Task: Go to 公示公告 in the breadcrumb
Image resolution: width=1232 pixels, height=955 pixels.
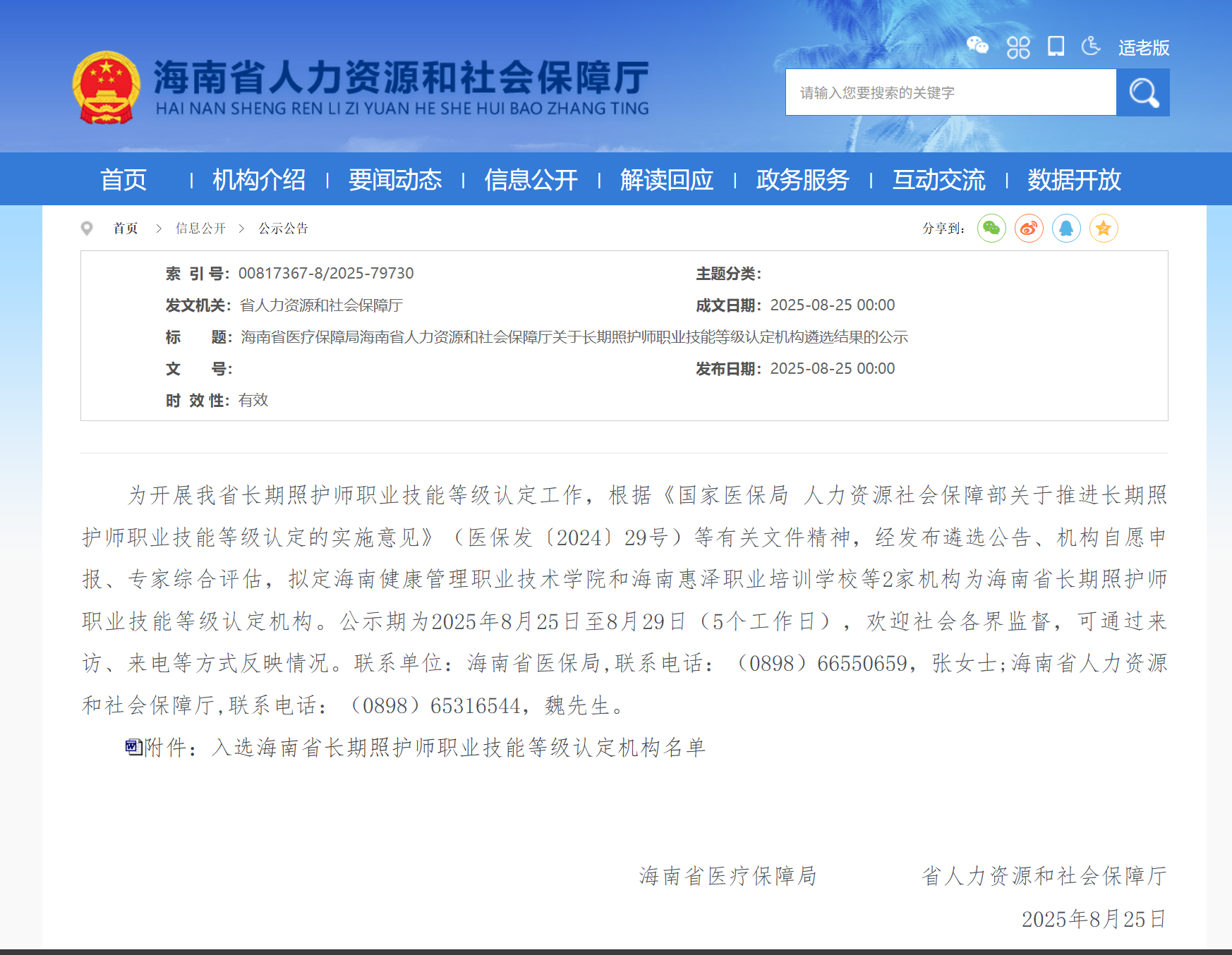Action: 283,229
